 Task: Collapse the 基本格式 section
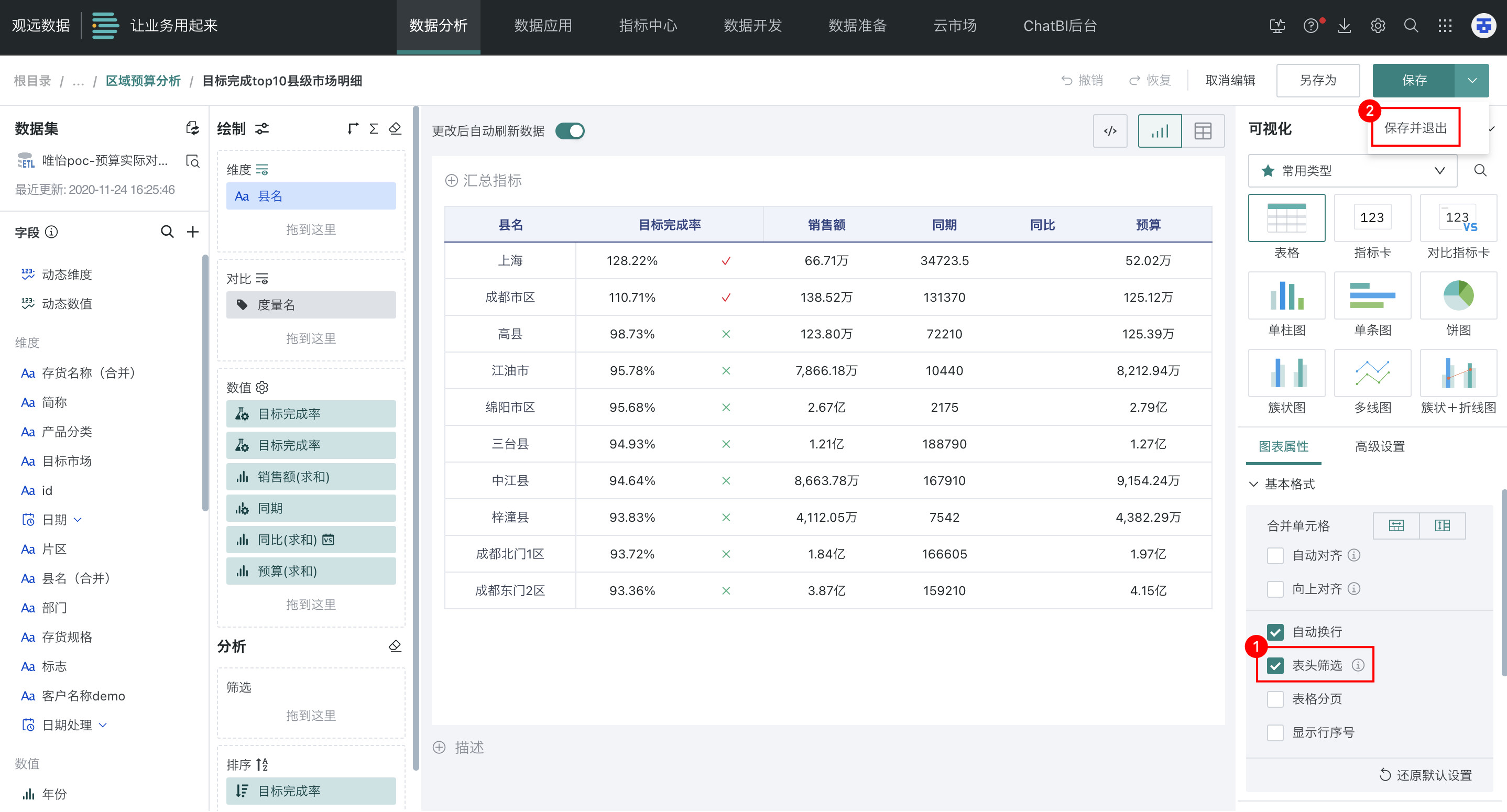click(x=1254, y=485)
